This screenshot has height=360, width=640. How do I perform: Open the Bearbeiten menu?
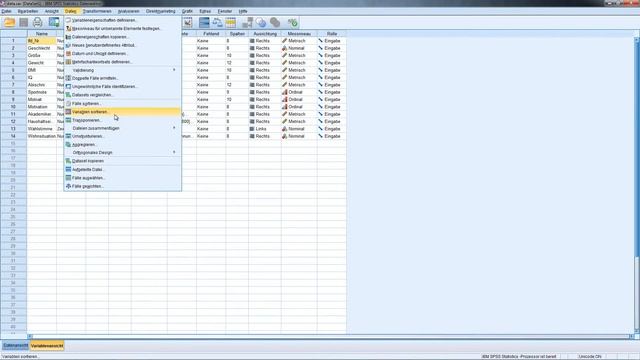pyautogui.click(x=28, y=11)
